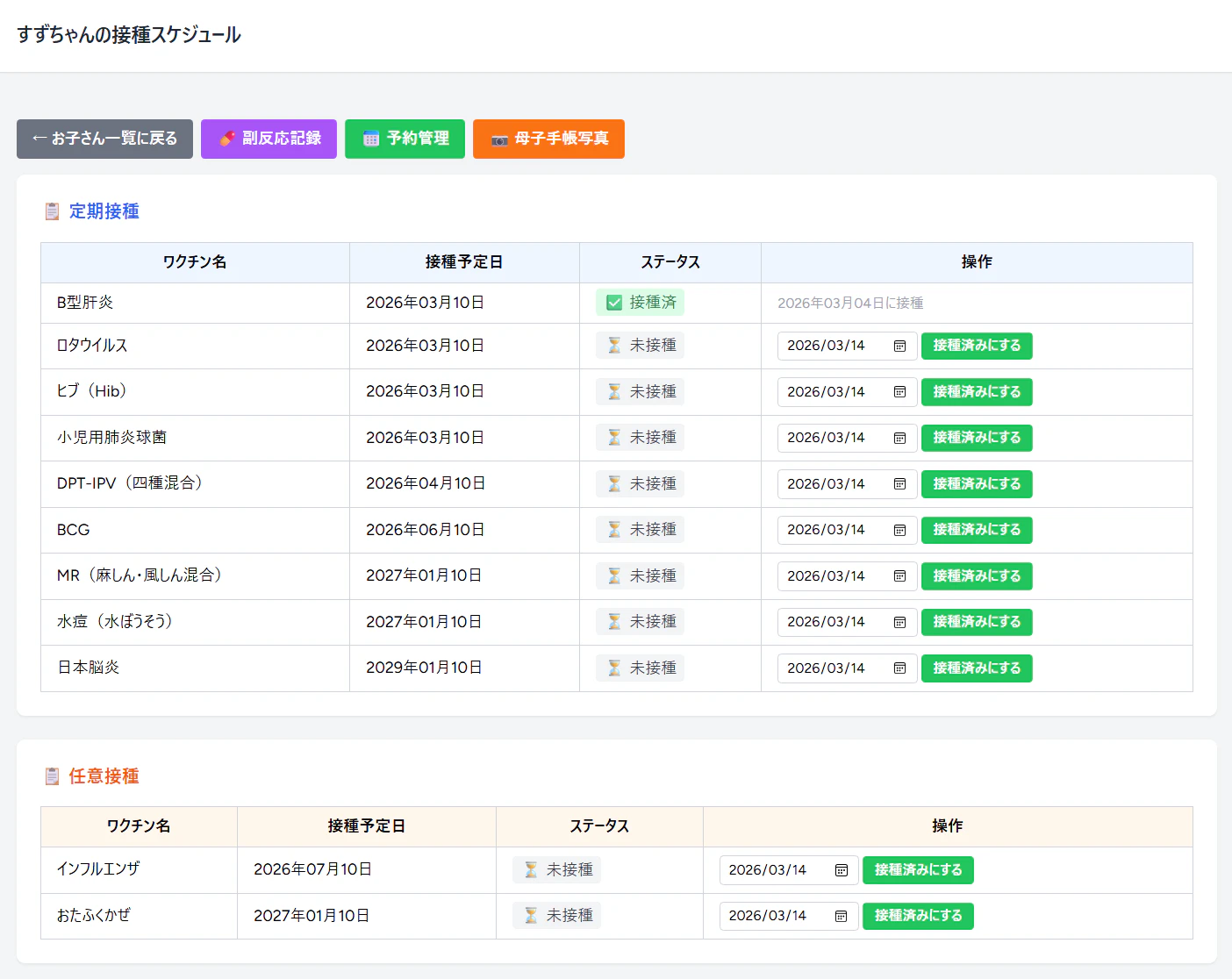1232x979 pixels.
Task: Edit date field text in BCG row
Action: point(826,530)
